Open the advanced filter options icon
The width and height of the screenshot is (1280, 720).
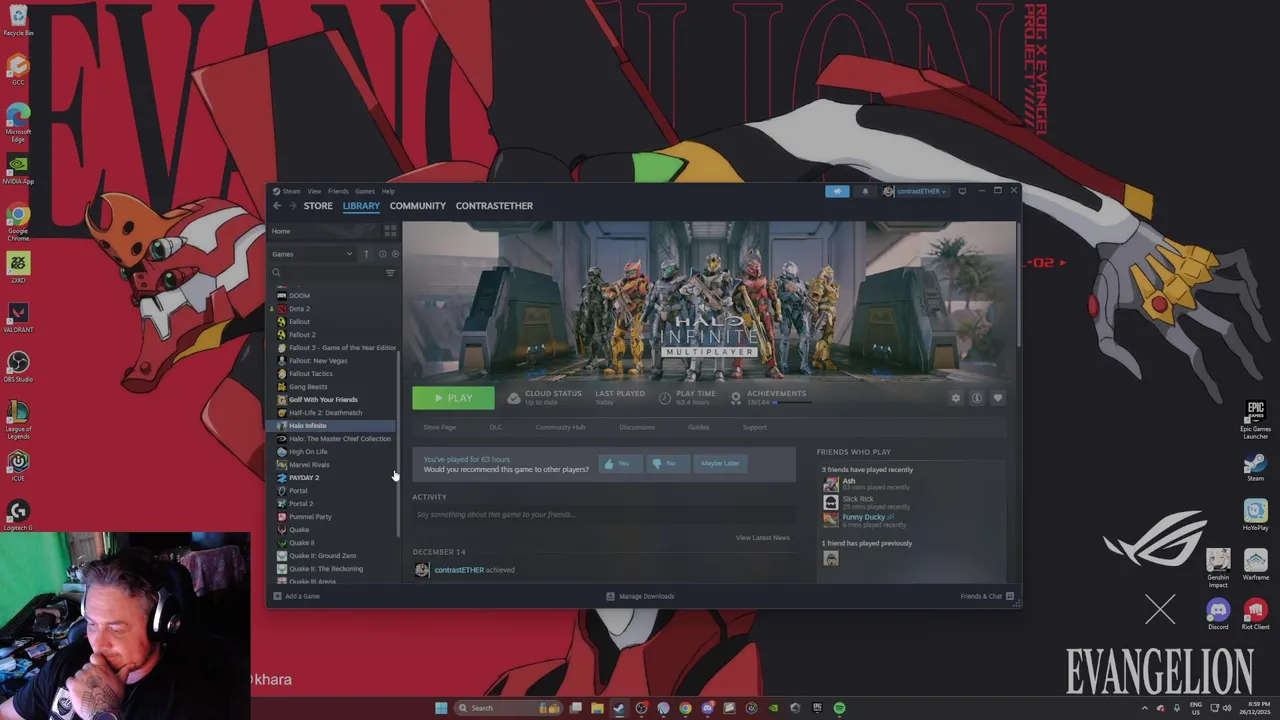tap(390, 272)
